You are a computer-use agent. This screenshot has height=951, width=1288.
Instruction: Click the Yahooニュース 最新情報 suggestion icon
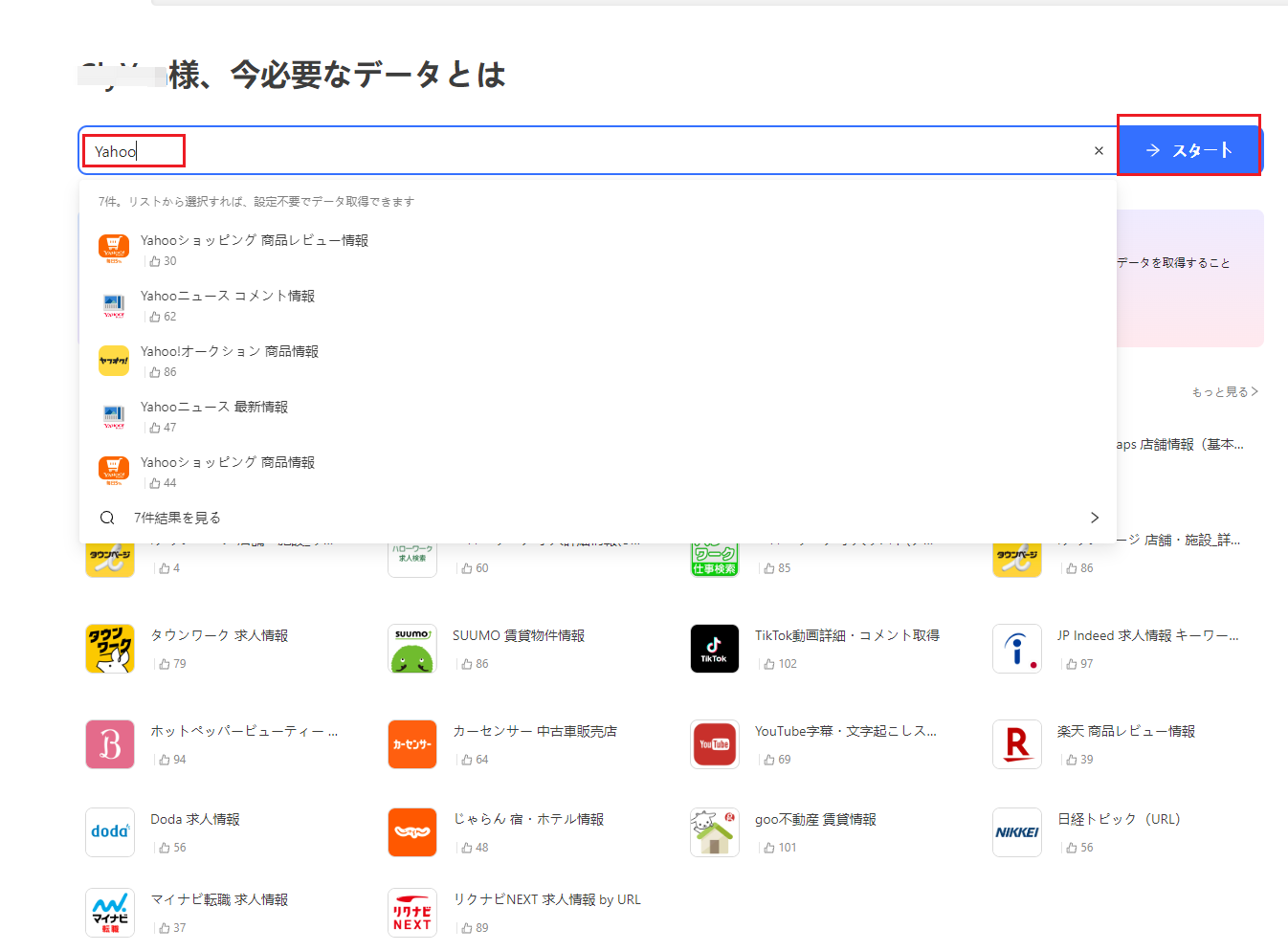pos(114,416)
